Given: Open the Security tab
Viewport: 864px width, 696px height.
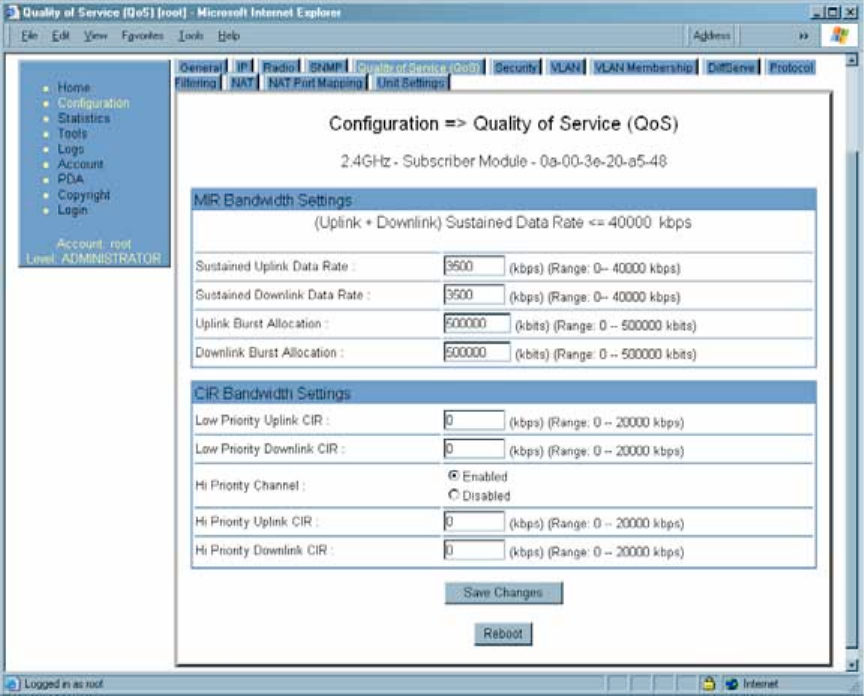Looking at the screenshot, I should [516, 68].
